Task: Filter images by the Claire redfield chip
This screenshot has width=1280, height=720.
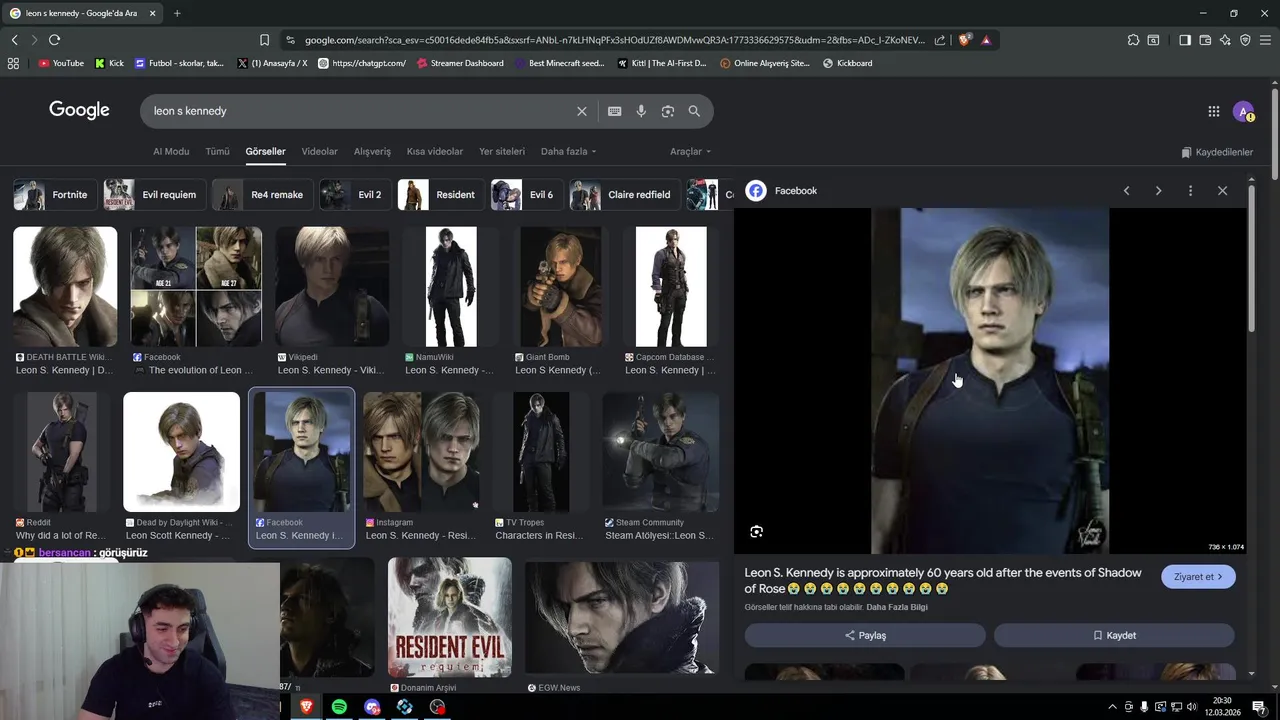Action: 625,195
